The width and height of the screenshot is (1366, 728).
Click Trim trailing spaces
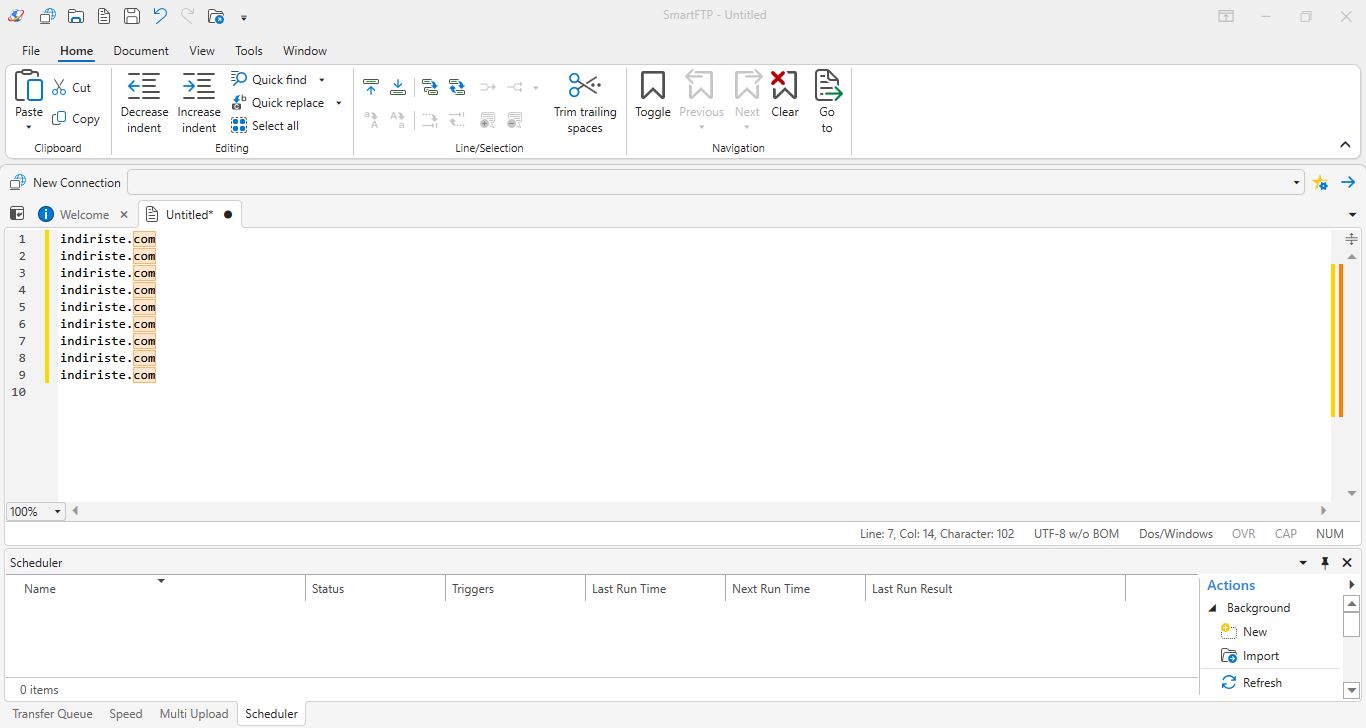pyautogui.click(x=585, y=103)
